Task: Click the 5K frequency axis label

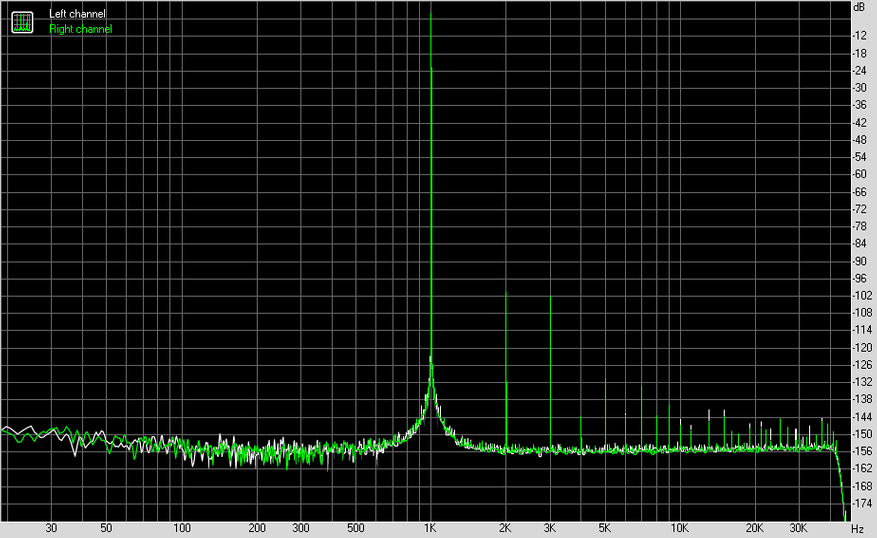Action: [605, 528]
